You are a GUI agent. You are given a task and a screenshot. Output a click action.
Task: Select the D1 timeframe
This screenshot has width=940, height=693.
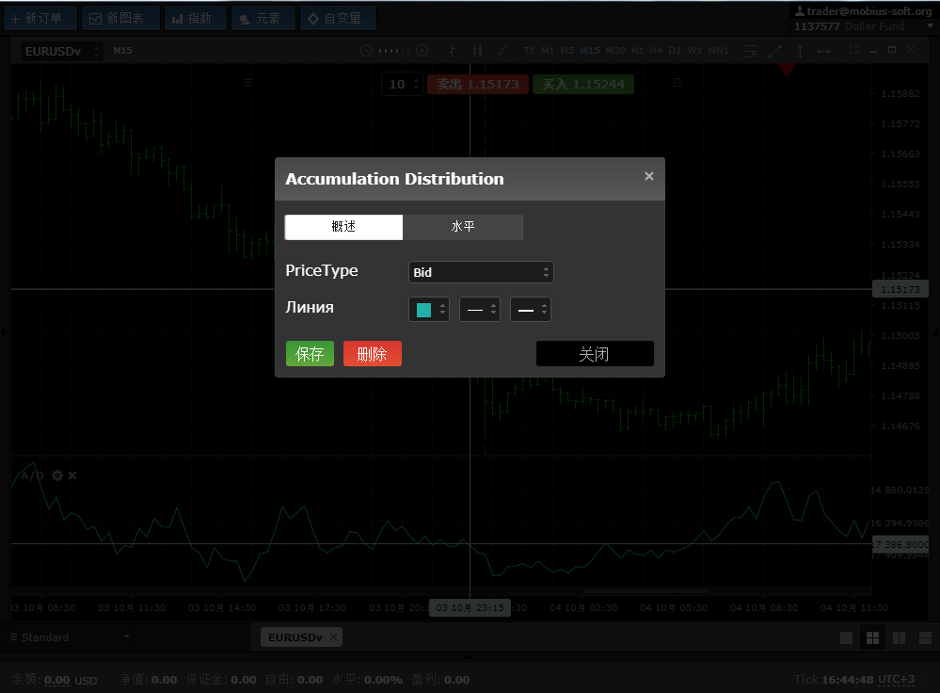click(x=675, y=50)
